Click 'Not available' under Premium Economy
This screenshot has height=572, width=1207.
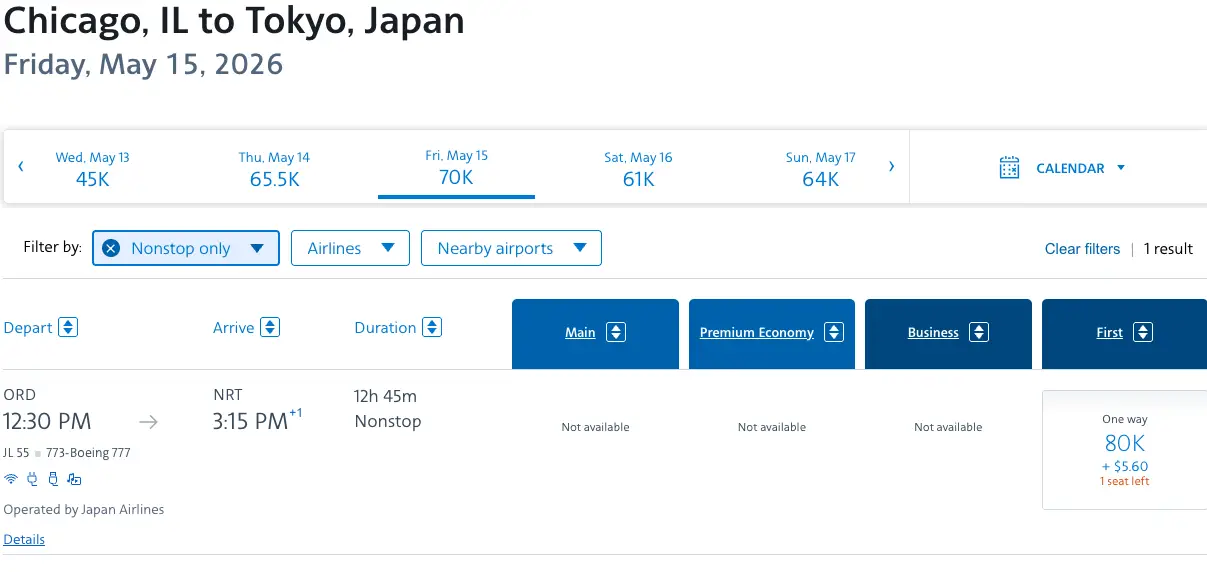[x=772, y=427]
